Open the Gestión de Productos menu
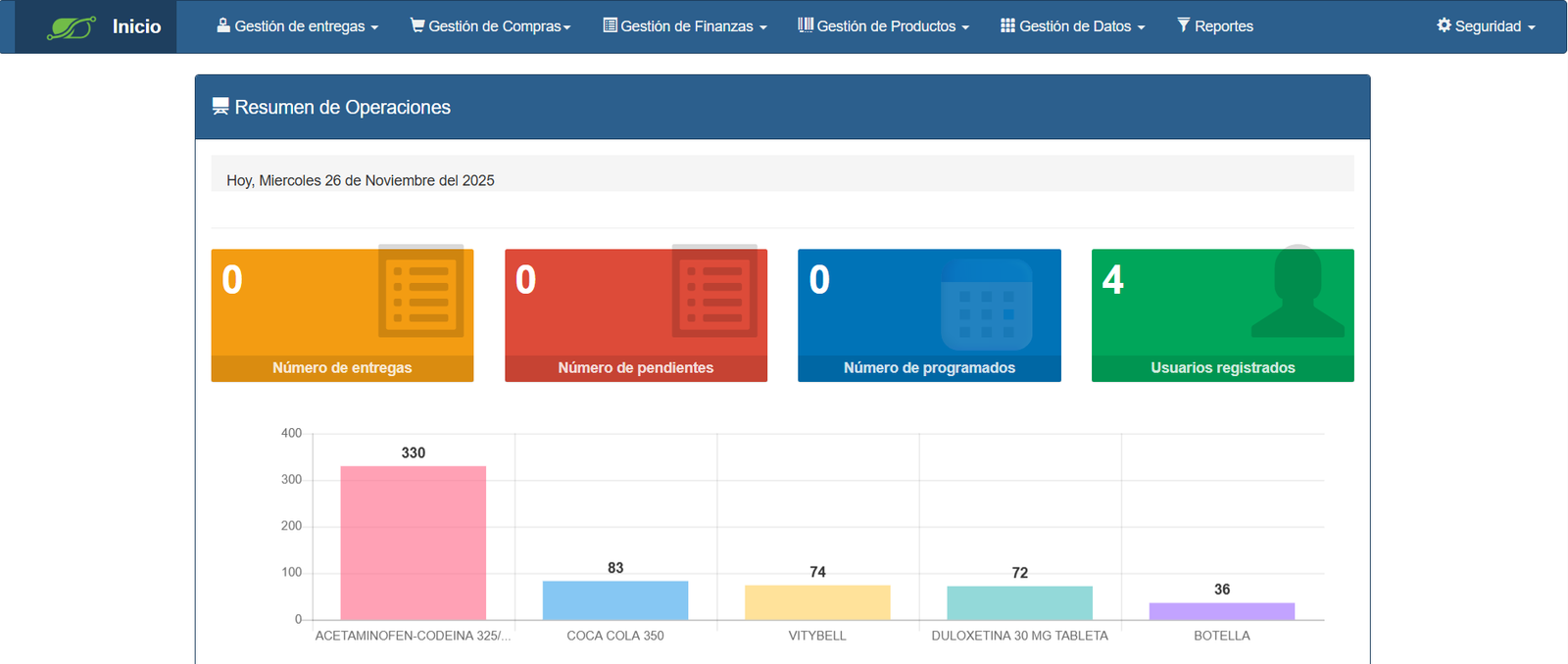 coord(884,26)
